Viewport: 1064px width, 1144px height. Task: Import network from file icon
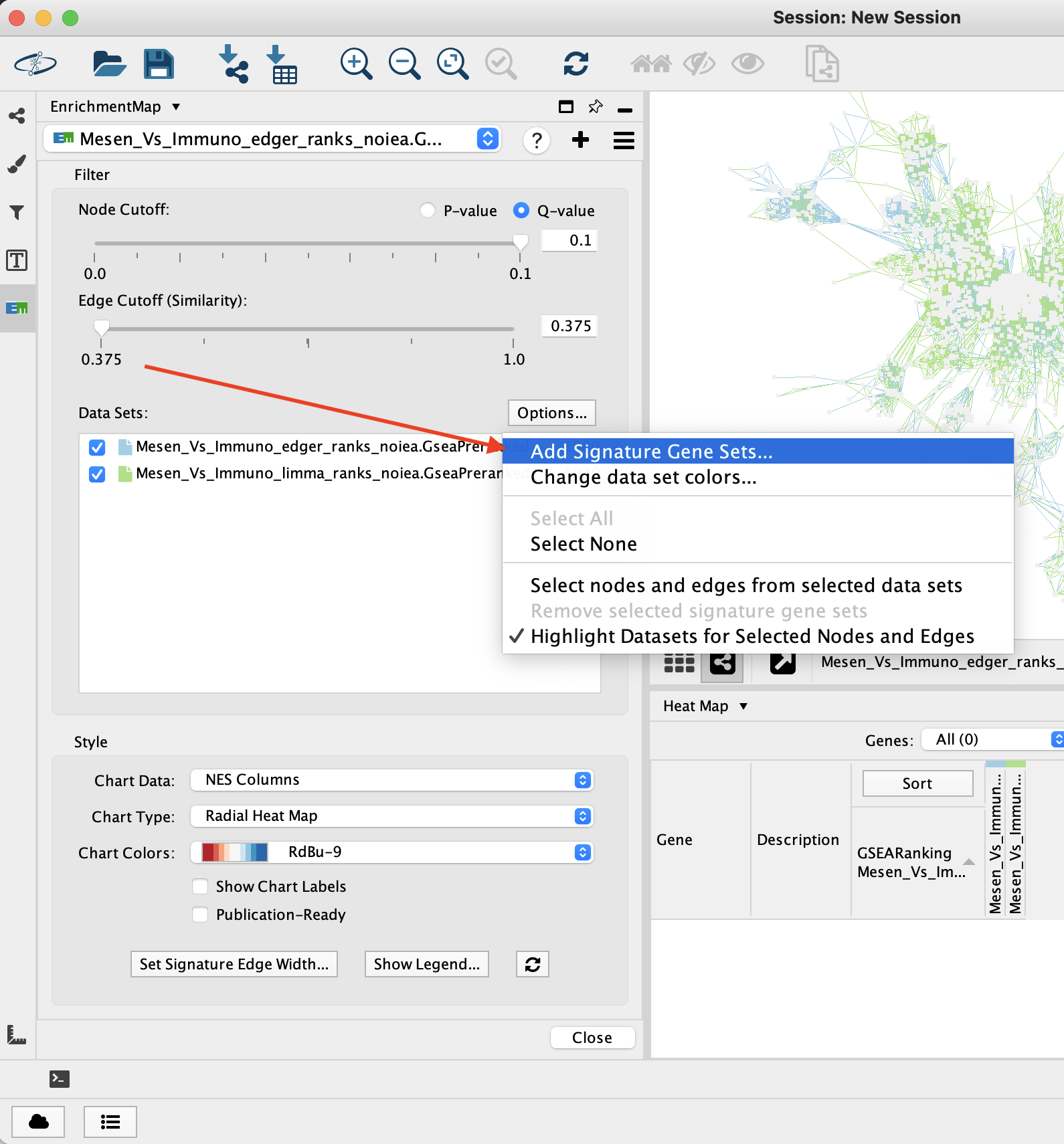coord(234,64)
